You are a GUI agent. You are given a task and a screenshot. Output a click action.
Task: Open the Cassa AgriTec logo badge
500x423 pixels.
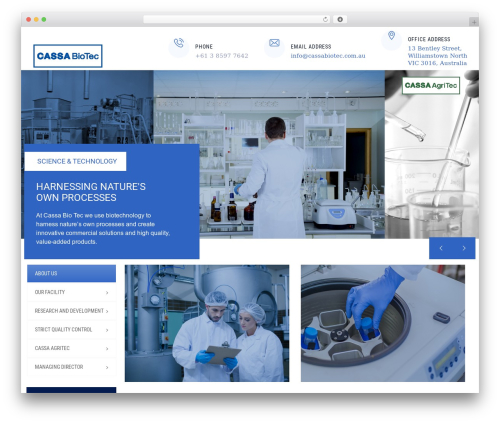coord(431,85)
